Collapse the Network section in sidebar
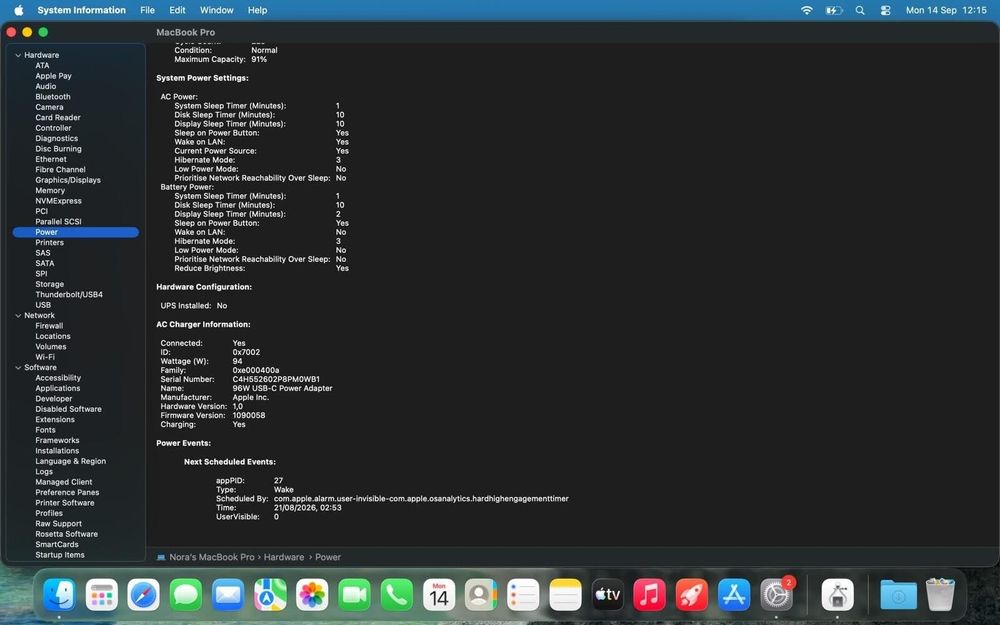Viewport: 1000px width, 625px height. [x=18, y=316]
